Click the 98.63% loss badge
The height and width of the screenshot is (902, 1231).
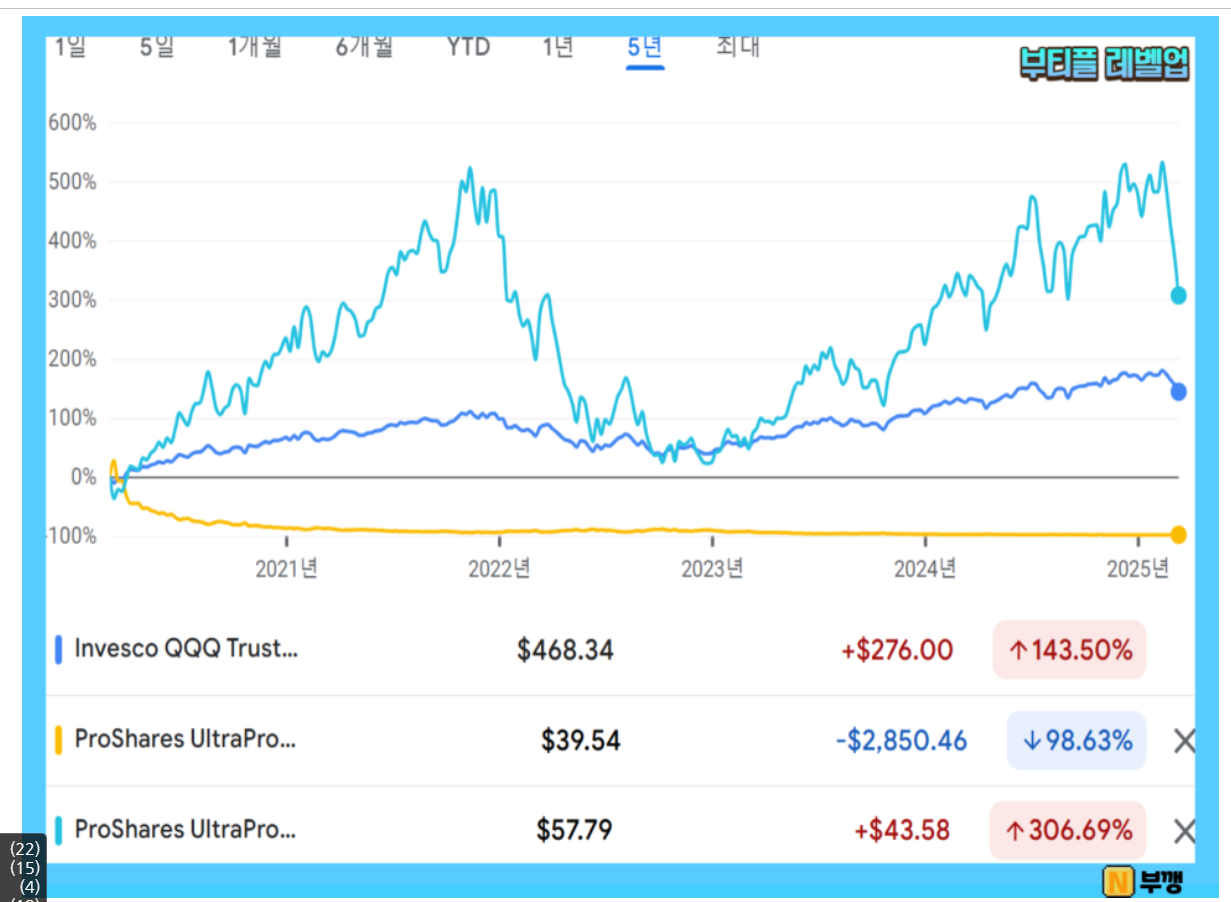click(1076, 741)
